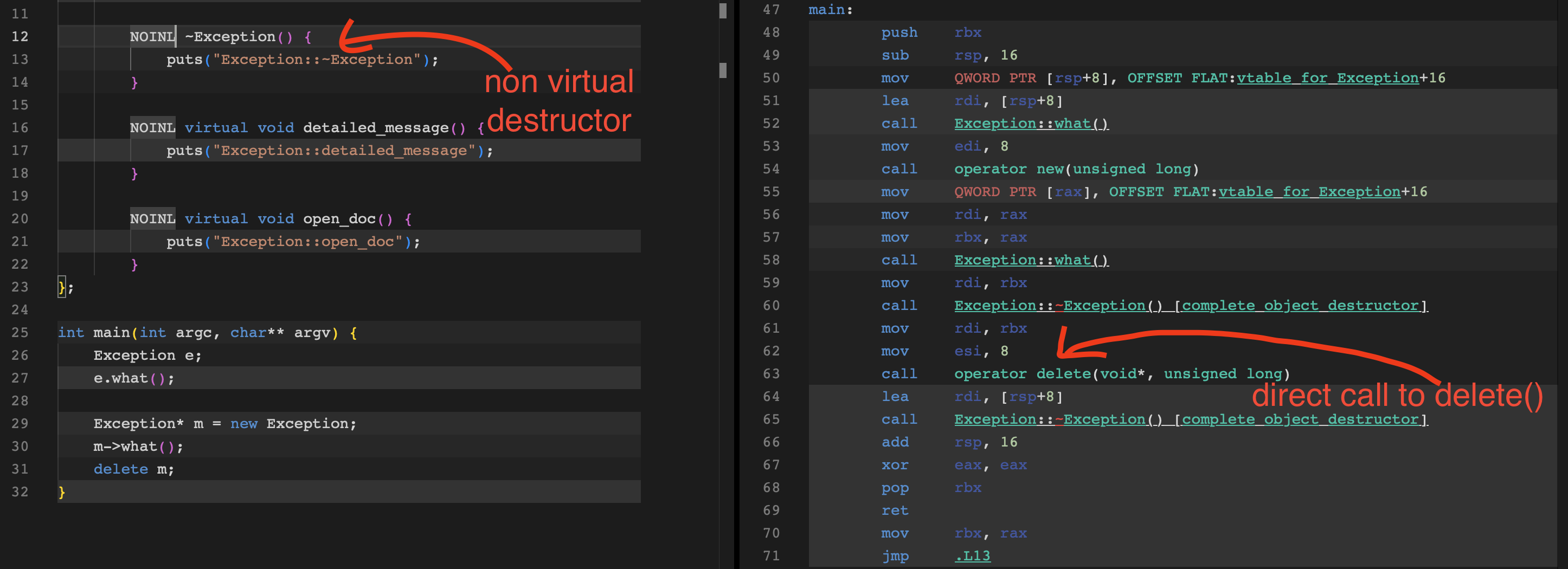The height and width of the screenshot is (569, 1568).
Task: Open Exception::what() link on line 52
Action: pyautogui.click(x=1031, y=124)
